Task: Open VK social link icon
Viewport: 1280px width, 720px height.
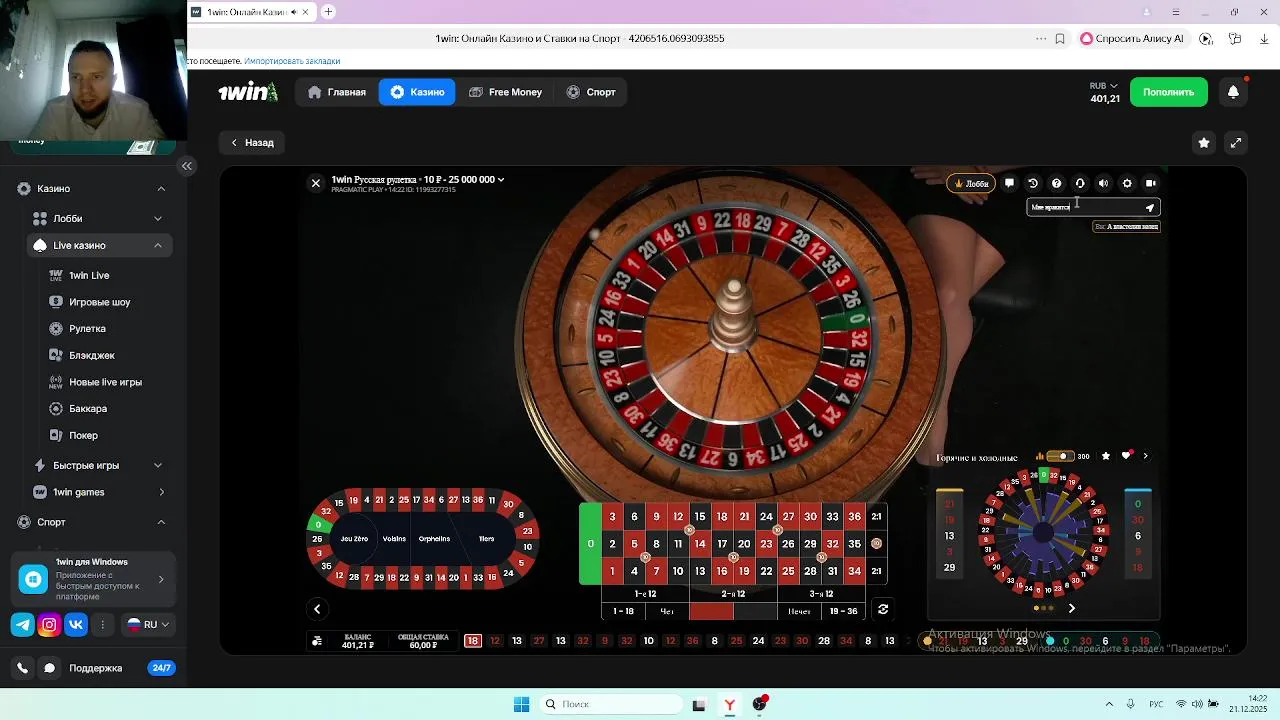Action: pyautogui.click(x=76, y=625)
